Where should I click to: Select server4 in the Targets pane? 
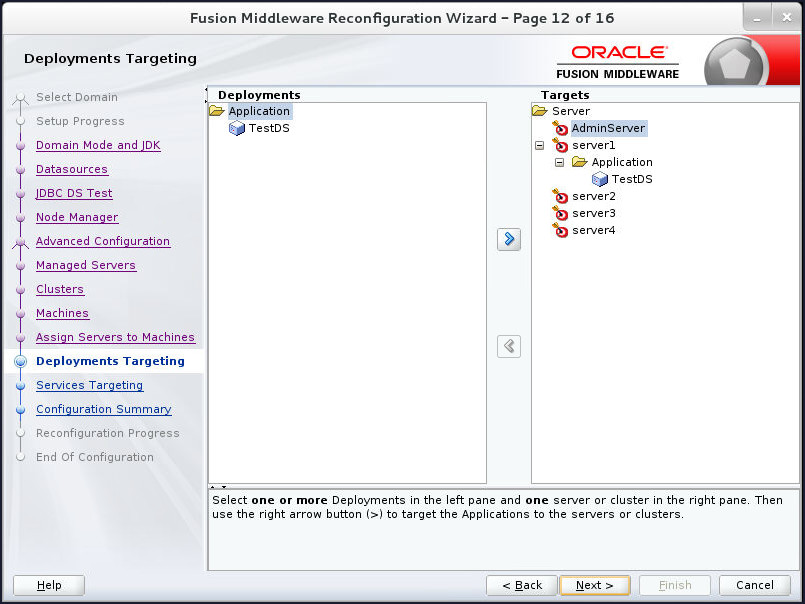point(593,230)
